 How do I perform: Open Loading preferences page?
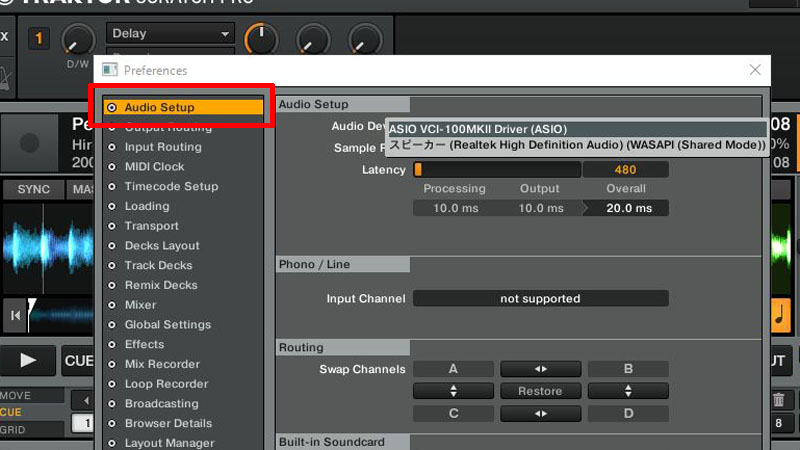tap(147, 206)
